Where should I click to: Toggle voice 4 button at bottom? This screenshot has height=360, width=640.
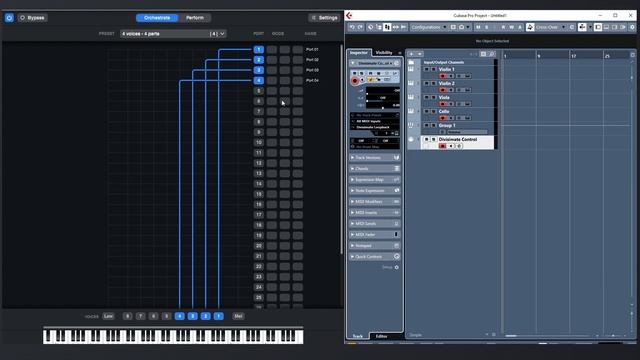179,316
